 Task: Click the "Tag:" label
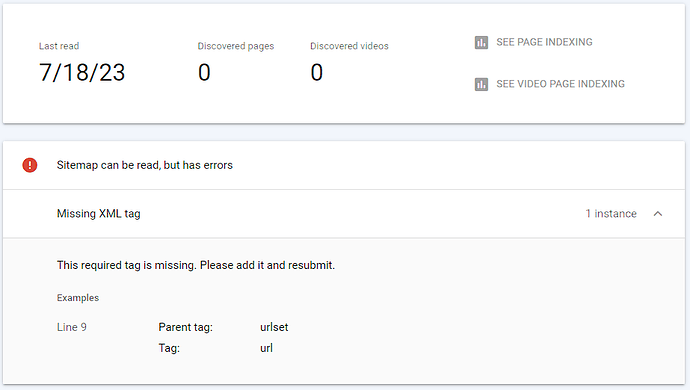point(169,348)
